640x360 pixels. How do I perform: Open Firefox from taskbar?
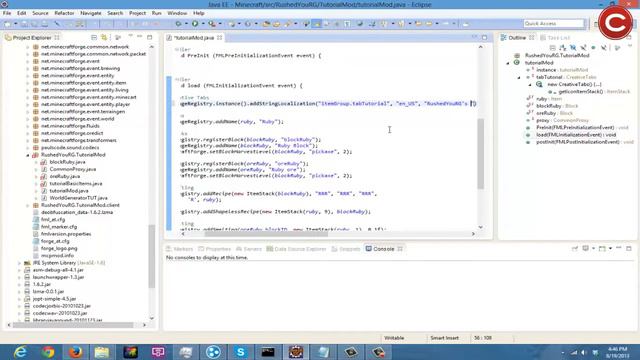coord(75,352)
